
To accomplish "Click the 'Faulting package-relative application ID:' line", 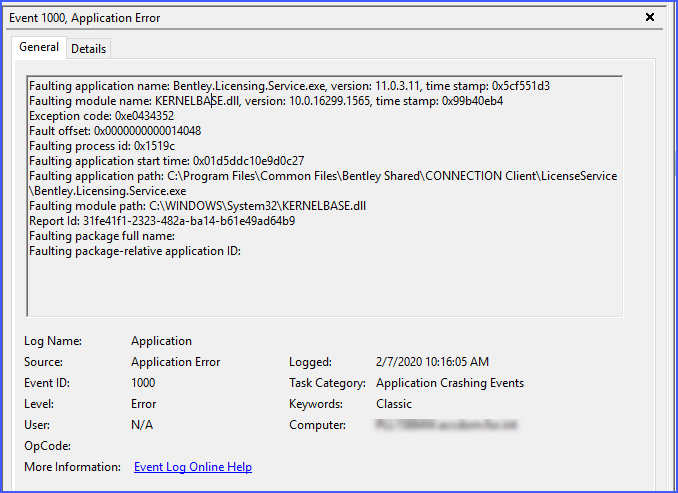I will coord(135,251).
